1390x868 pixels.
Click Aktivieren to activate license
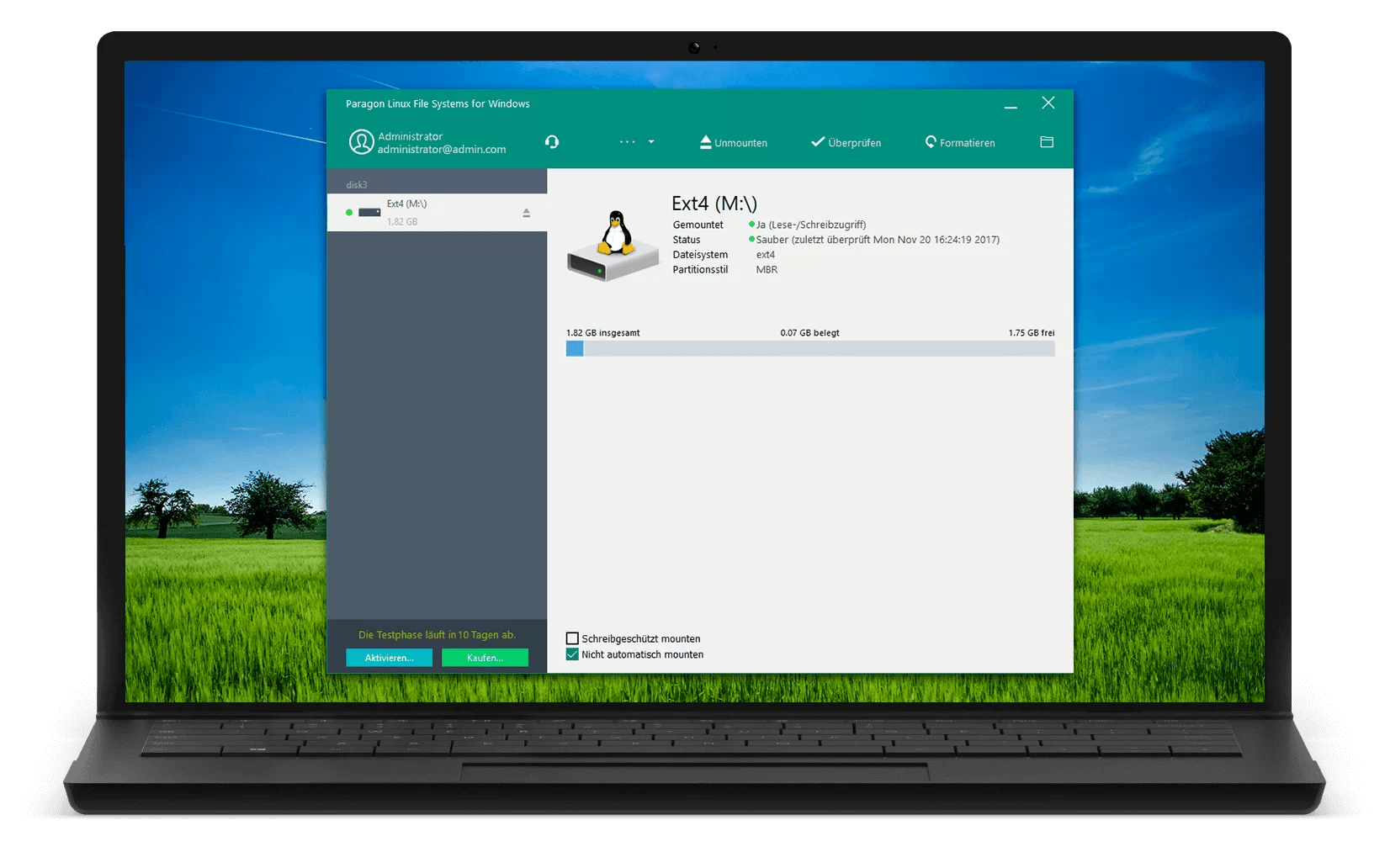tap(389, 657)
